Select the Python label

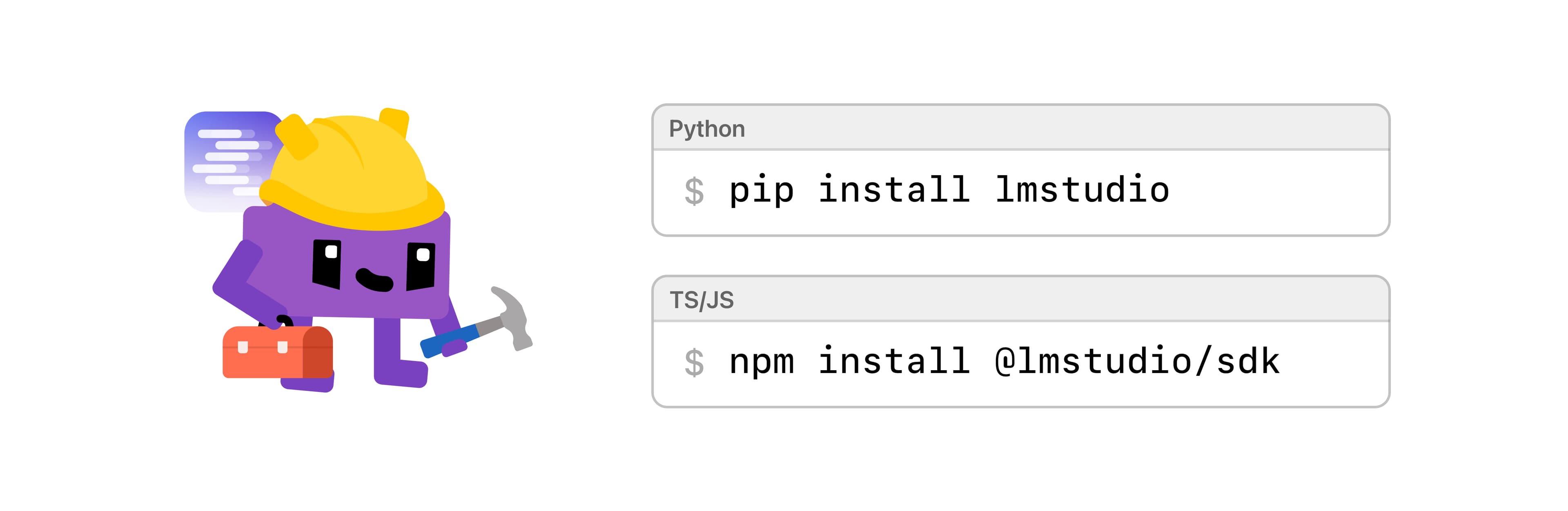[707, 129]
